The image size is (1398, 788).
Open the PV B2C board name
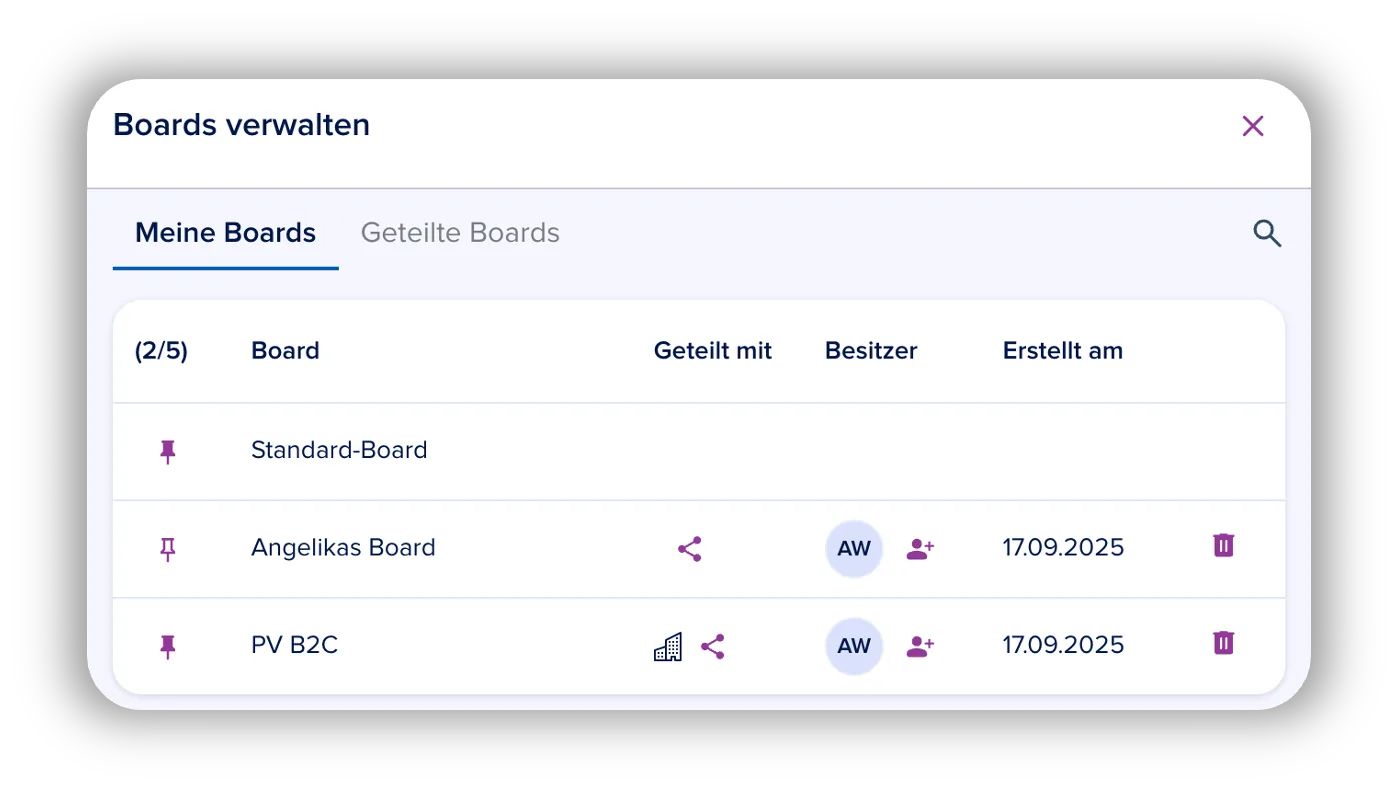pos(295,645)
